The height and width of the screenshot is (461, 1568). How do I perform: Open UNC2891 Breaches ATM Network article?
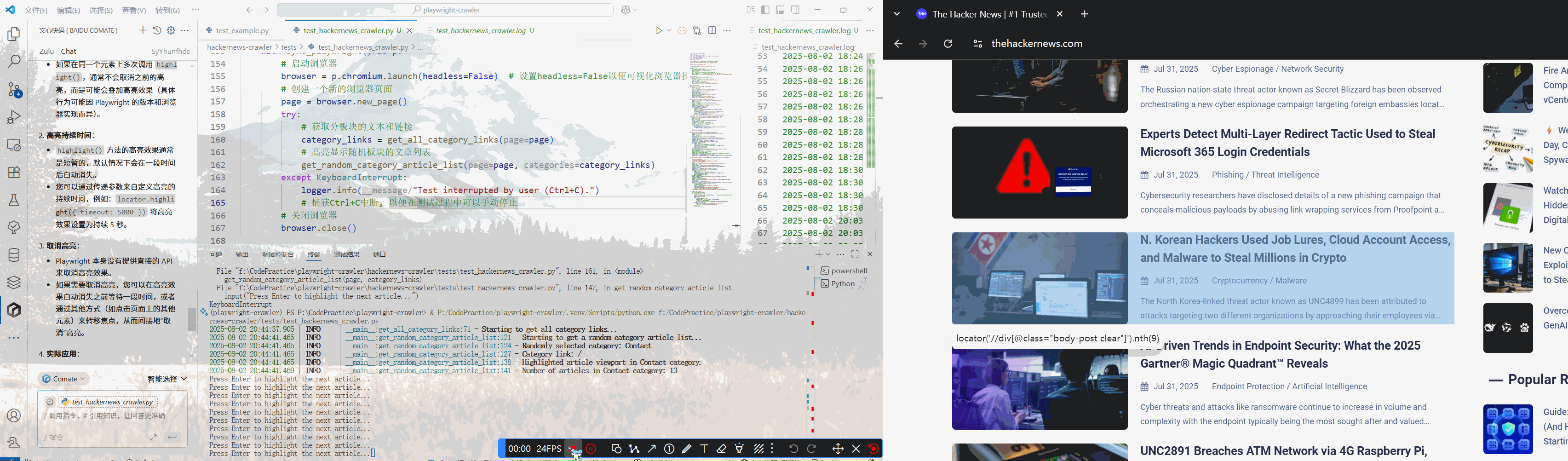1283,450
